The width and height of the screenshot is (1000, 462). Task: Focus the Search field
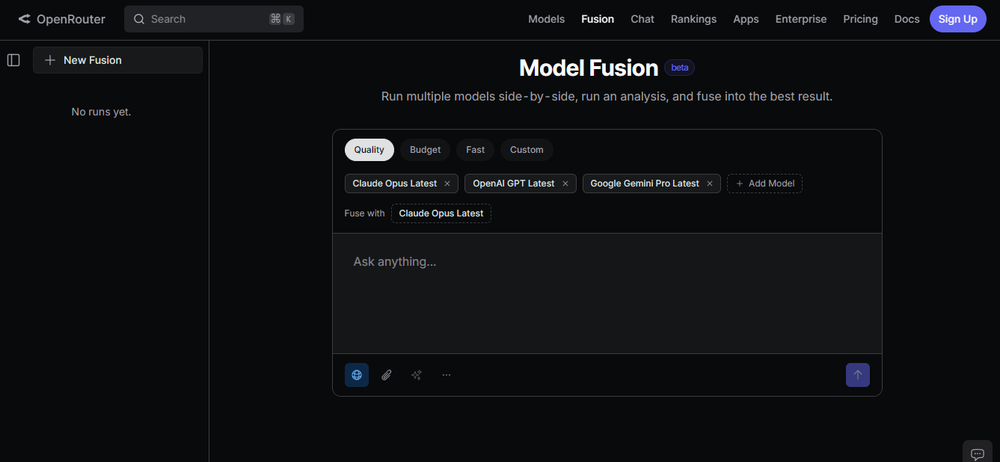click(x=214, y=19)
